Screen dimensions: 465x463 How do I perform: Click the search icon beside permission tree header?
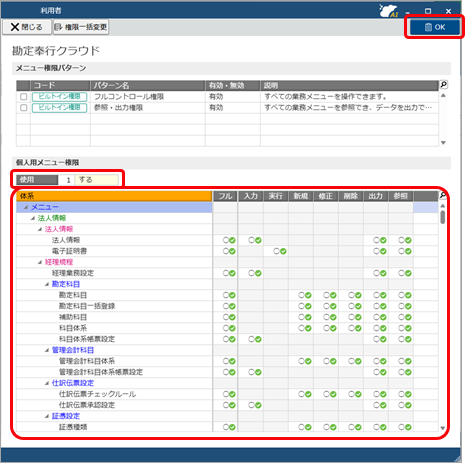(443, 195)
